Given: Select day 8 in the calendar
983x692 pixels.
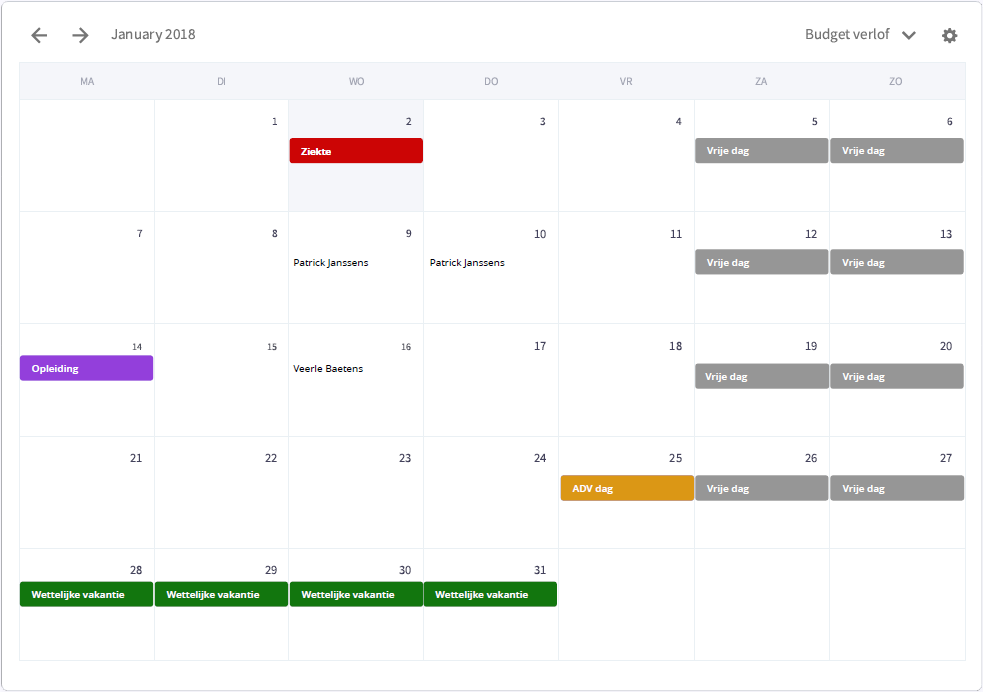Looking at the screenshot, I should (221, 268).
